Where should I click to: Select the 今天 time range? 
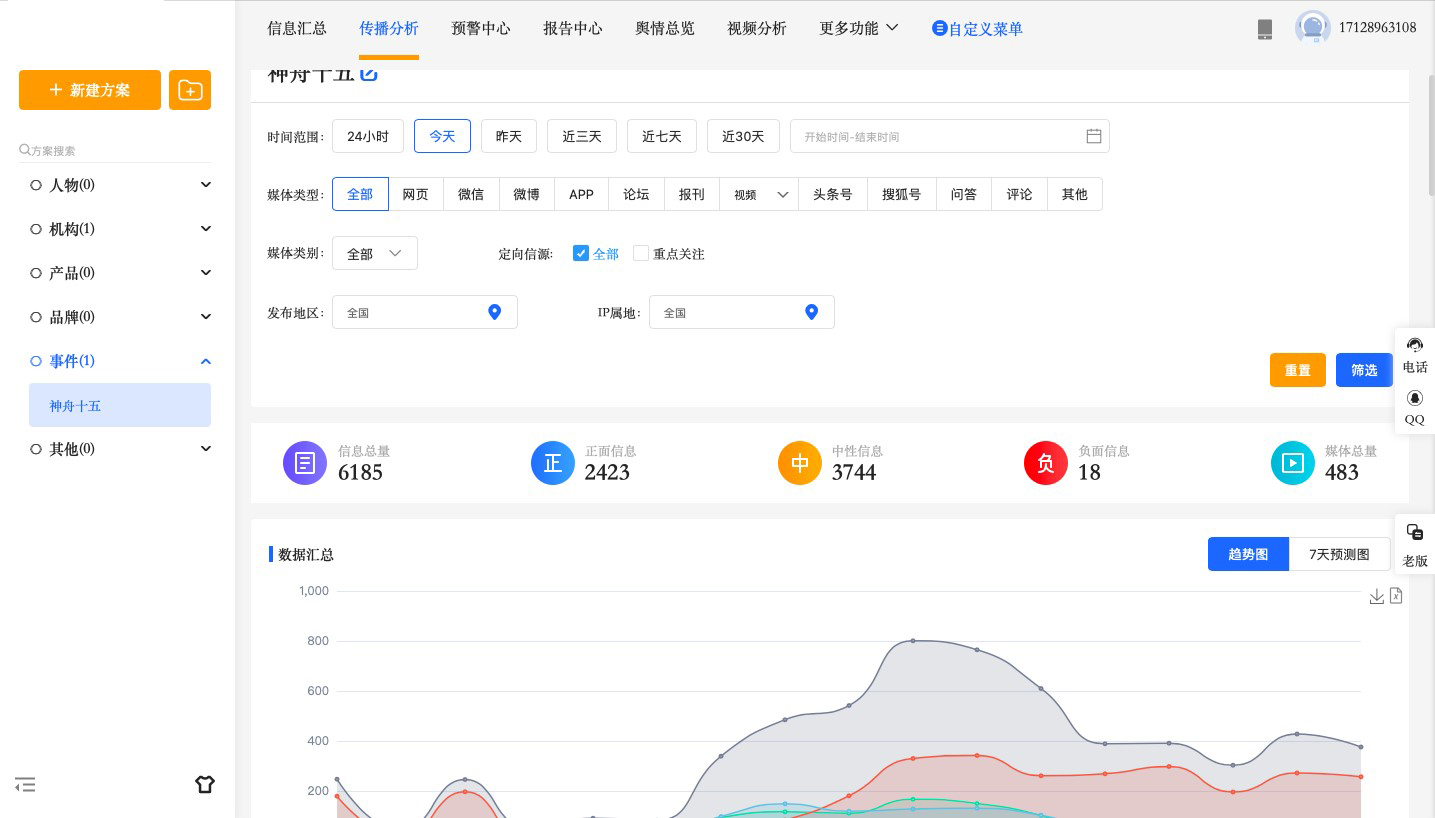point(442,136)
